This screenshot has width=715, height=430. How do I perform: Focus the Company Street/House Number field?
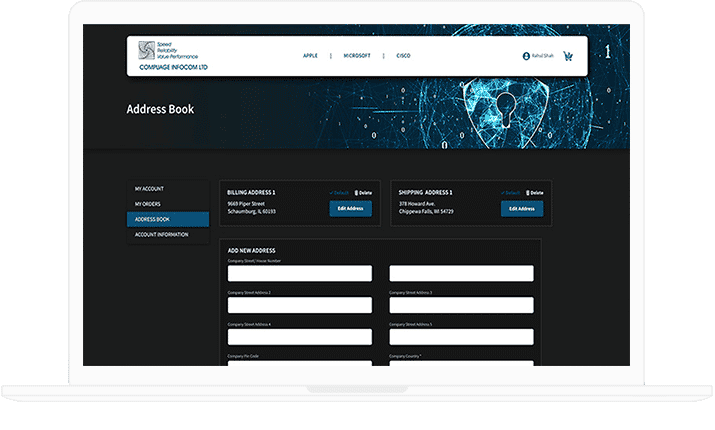click(x=299, y=273)
